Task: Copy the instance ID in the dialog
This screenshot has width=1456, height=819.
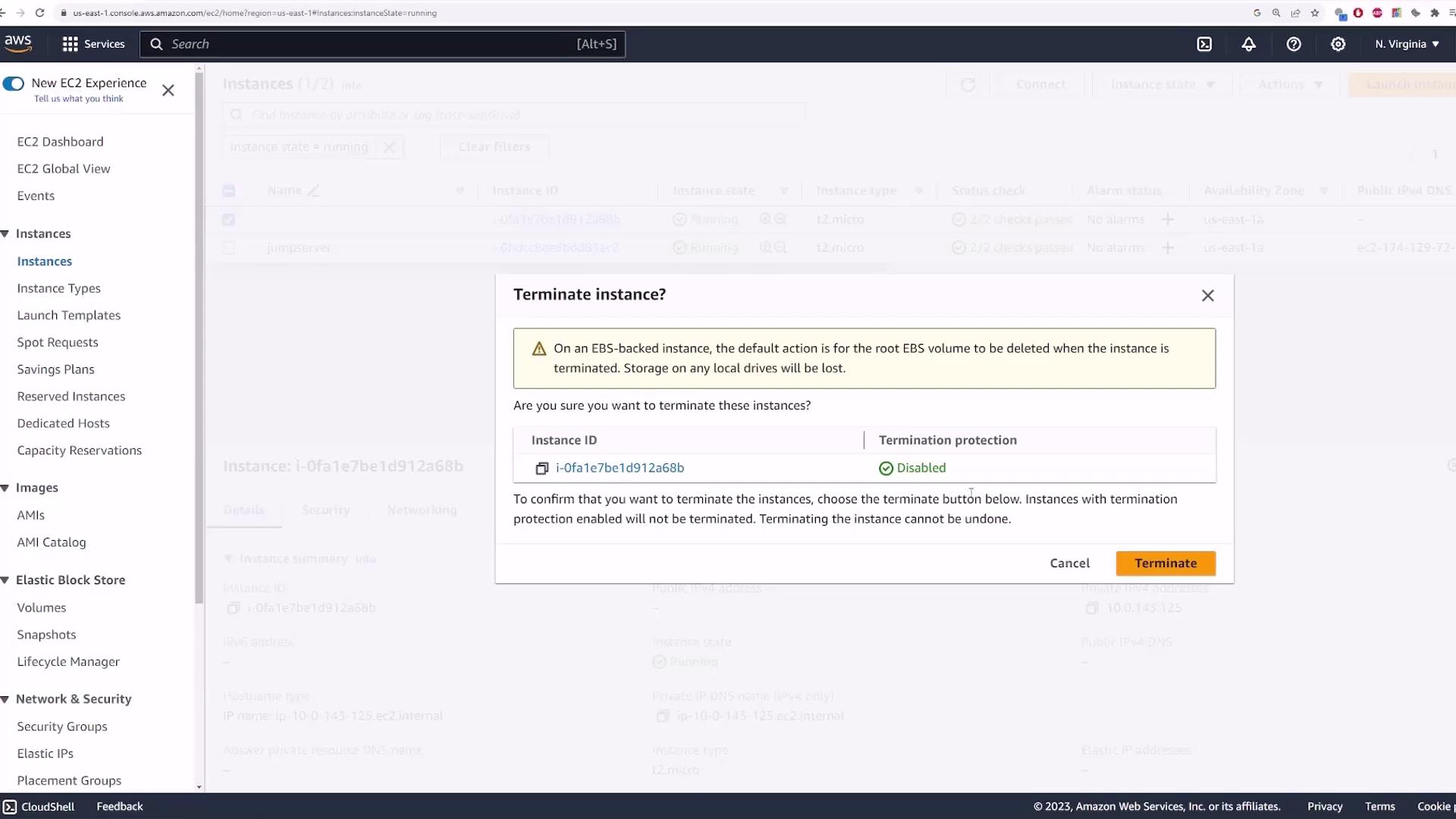Action: point(541,469)
